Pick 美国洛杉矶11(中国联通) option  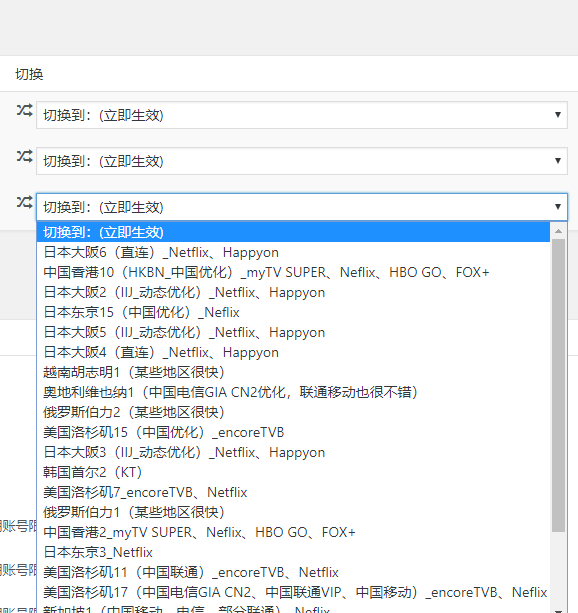tap(293, 572)
